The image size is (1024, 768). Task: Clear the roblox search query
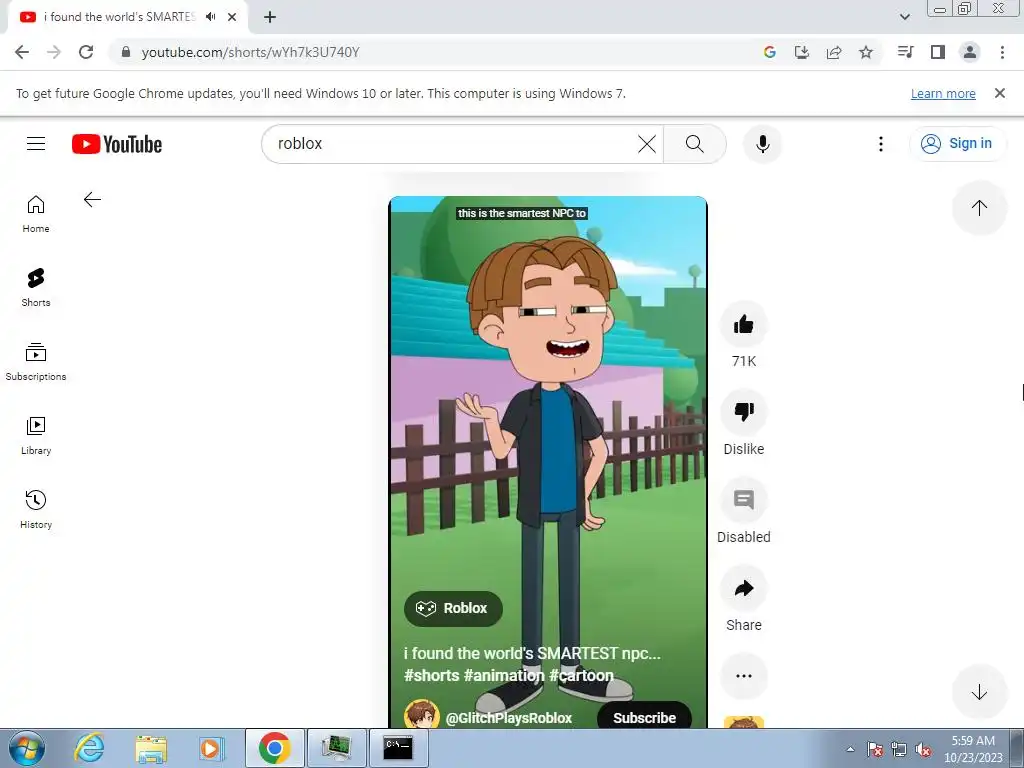pyautogui.click(x=647, y=144)
